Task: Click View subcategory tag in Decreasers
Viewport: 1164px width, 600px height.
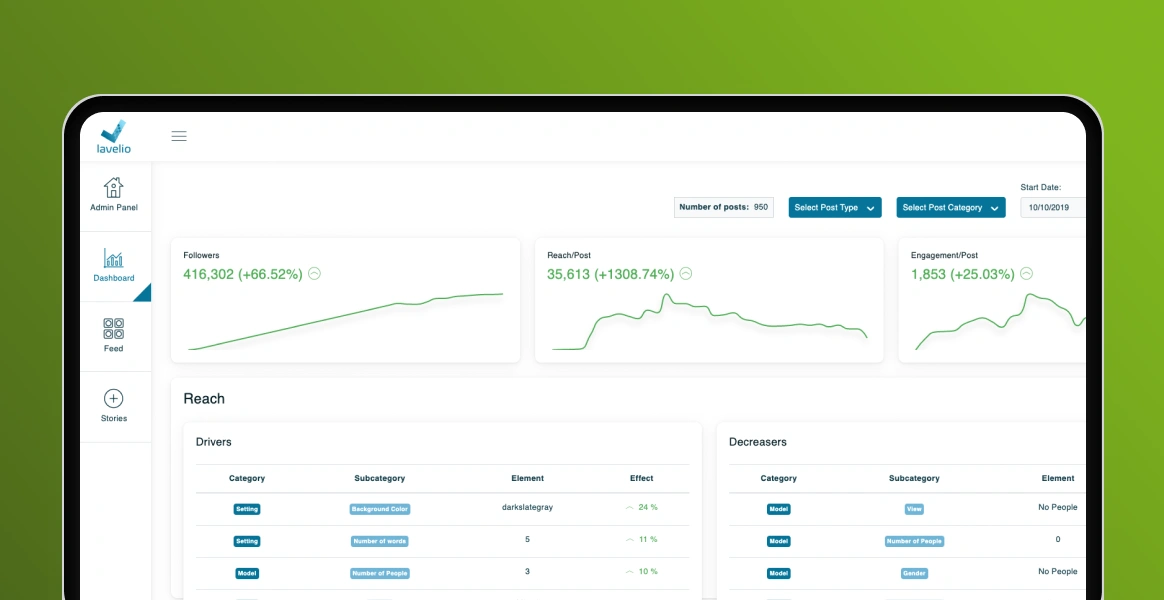Action: coord(915,509)
